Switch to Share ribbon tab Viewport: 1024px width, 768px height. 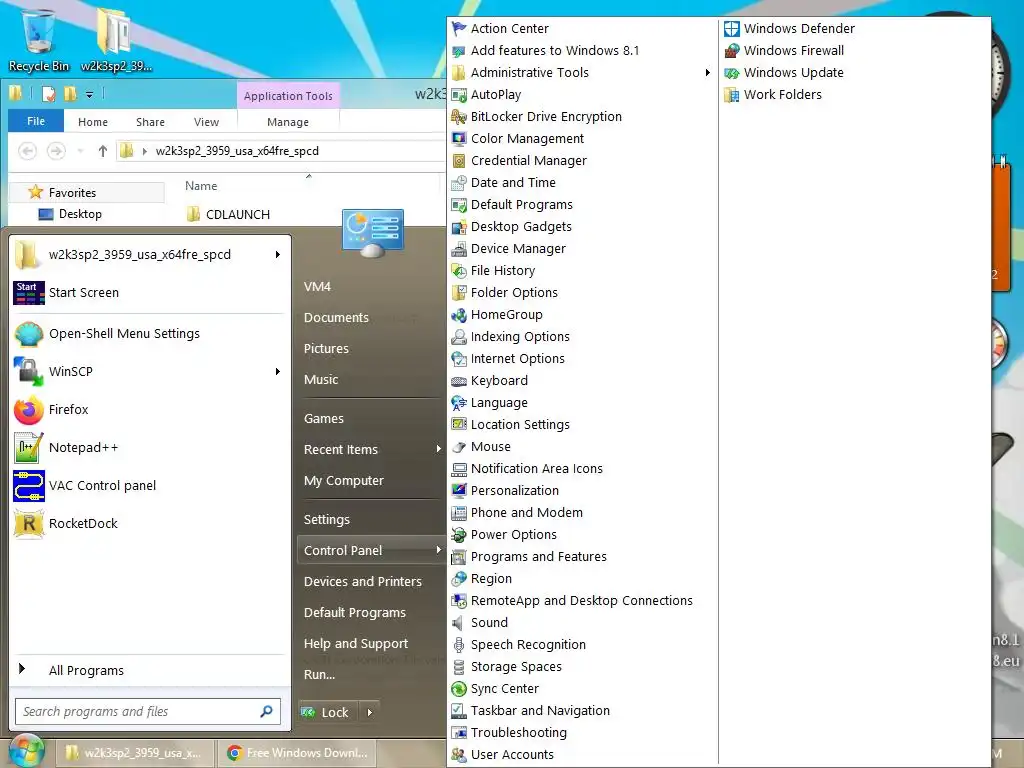150,122
